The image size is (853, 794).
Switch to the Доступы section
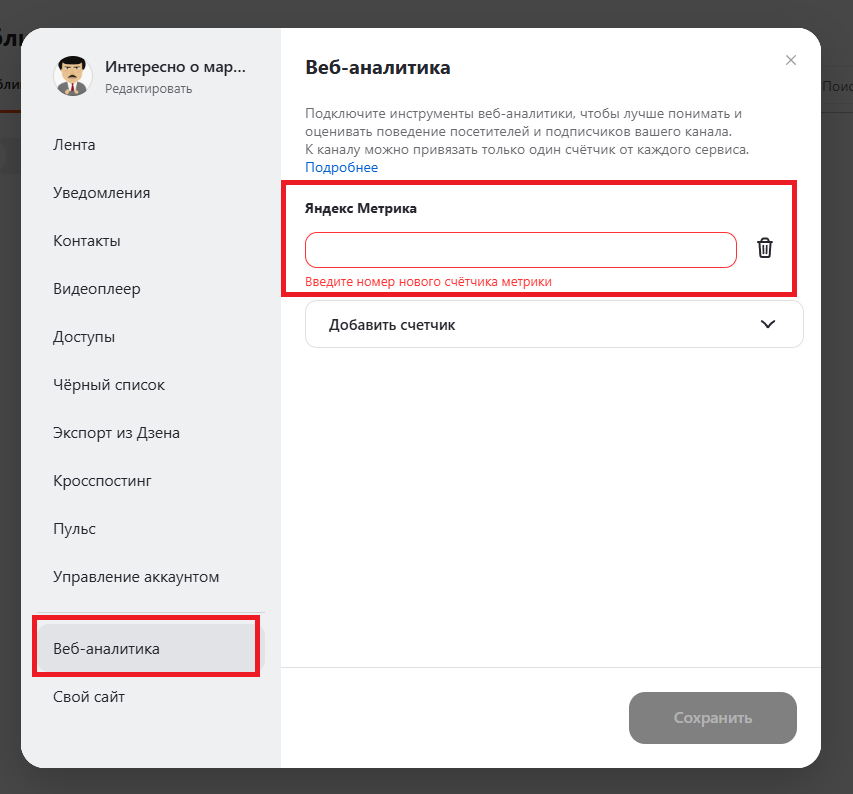[x=84, y=337]
